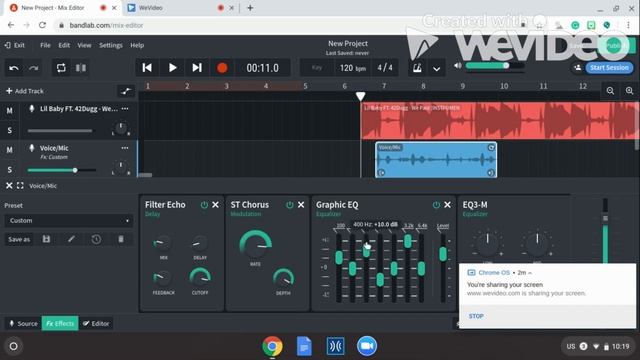Click the invite collaborator icon
This screenshot has width=640, height=360.
578,68
